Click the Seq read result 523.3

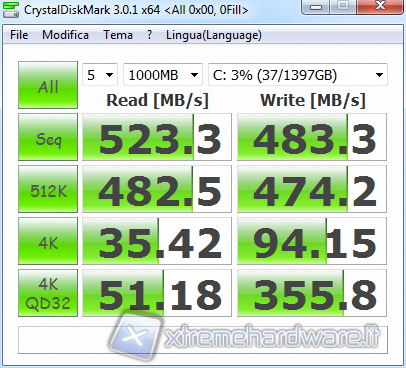coord(157,137)
